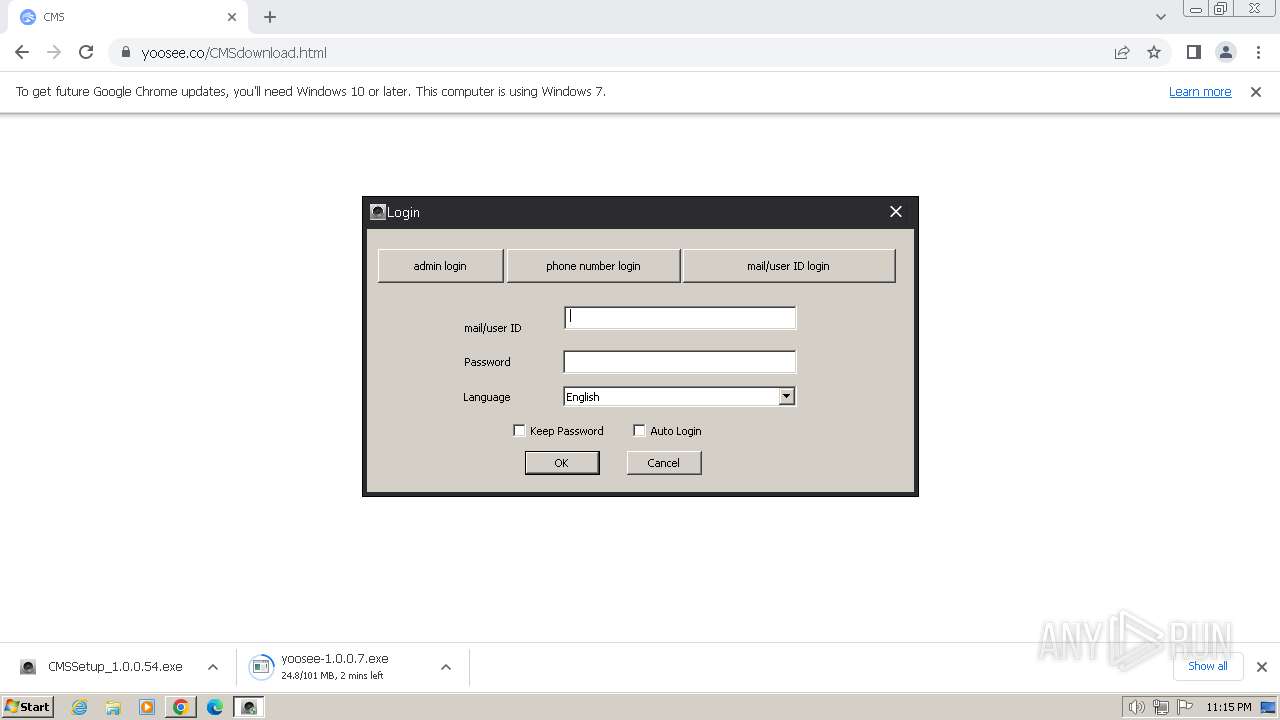
Task: Select mail/user ID login mode
Action: (788, 266)
